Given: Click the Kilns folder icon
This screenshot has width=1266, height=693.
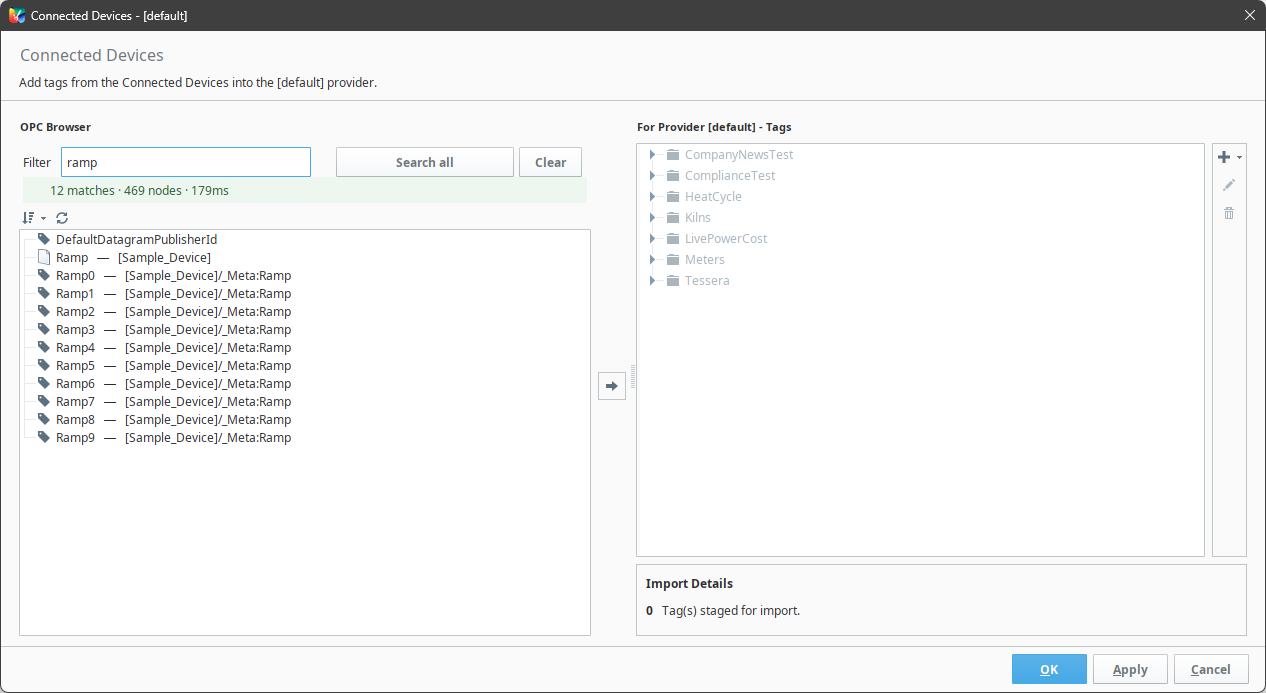Looking at the screenshot, I should point(673,218).
